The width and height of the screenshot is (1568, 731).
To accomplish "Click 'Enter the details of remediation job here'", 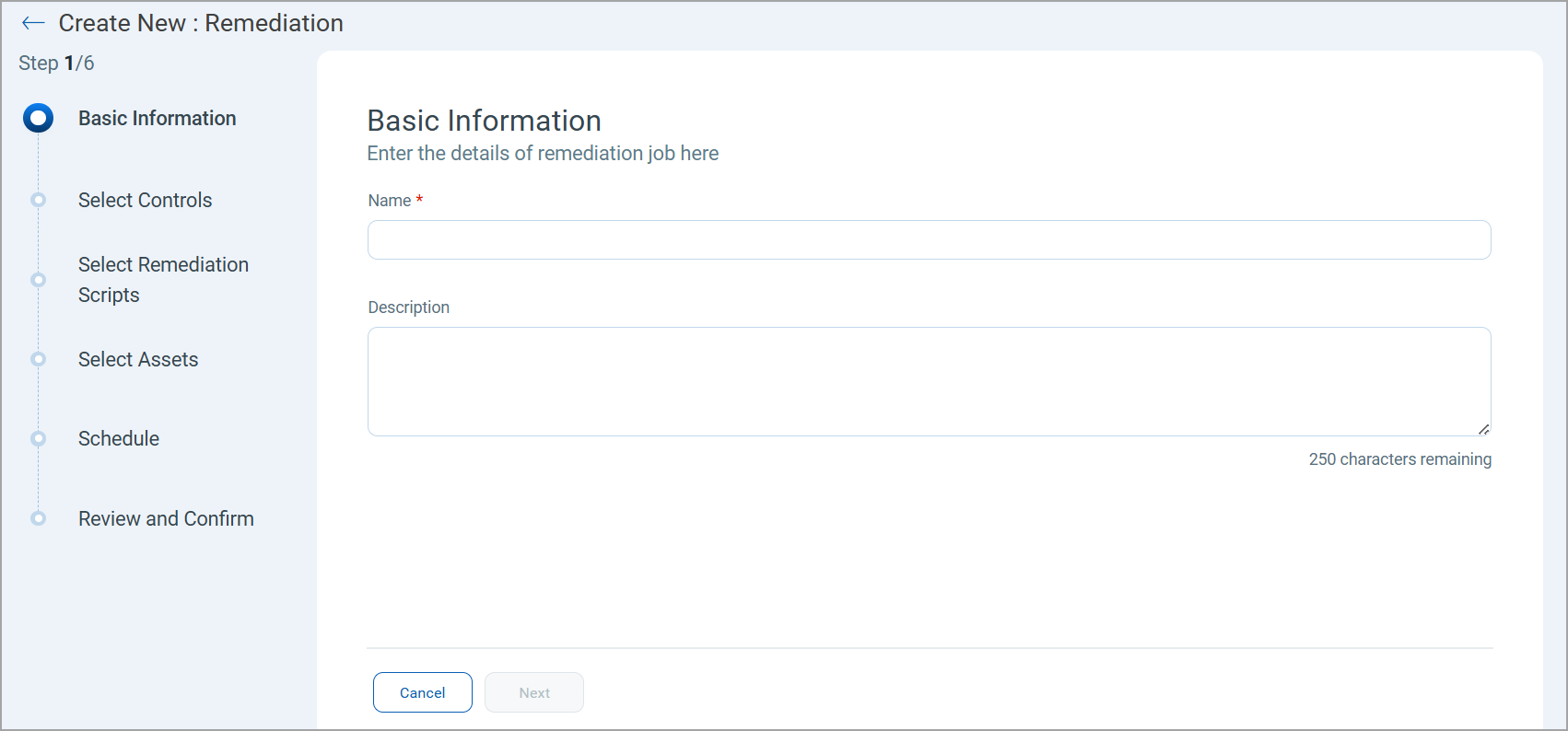I will pos(543,153).
